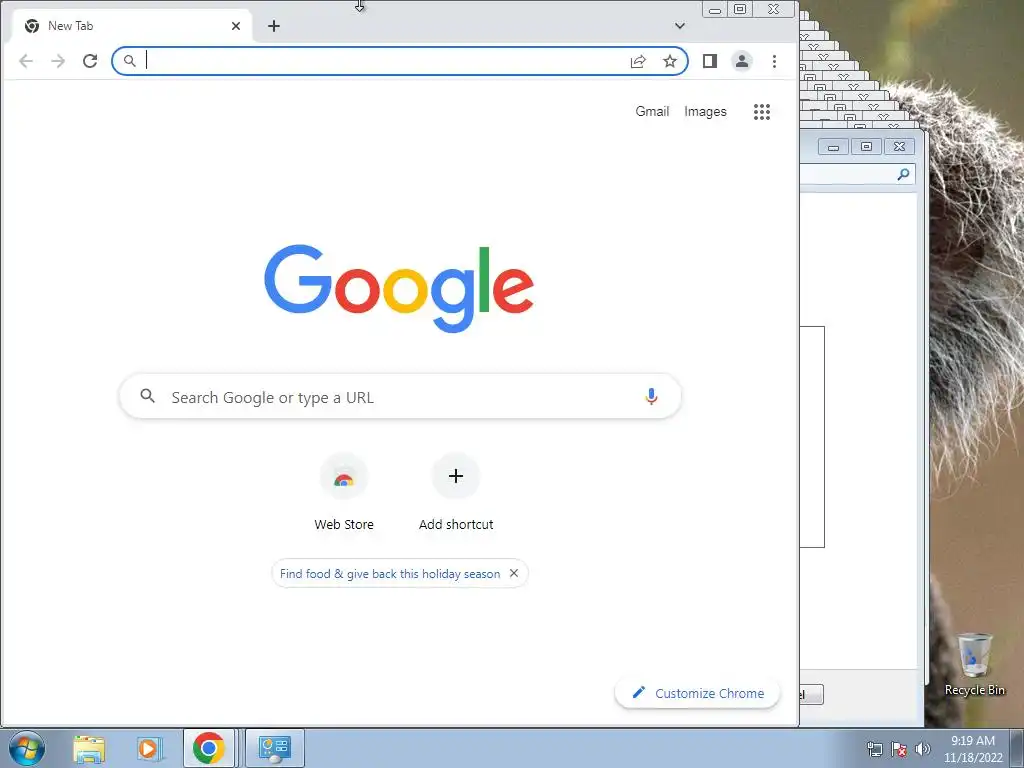Open the Control Panel taskbar item

coord(275,748)
